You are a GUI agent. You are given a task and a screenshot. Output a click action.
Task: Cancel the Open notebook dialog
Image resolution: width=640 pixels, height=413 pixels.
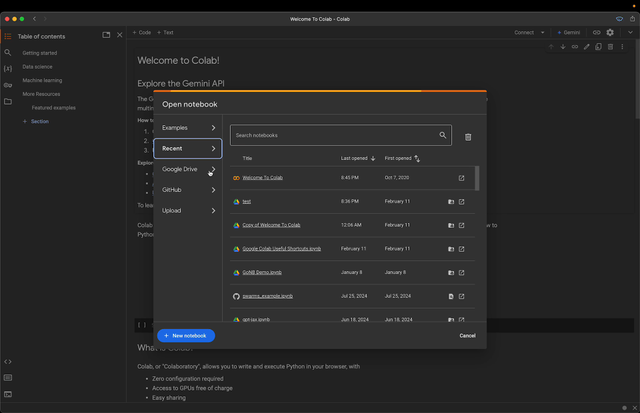(467, 335)
